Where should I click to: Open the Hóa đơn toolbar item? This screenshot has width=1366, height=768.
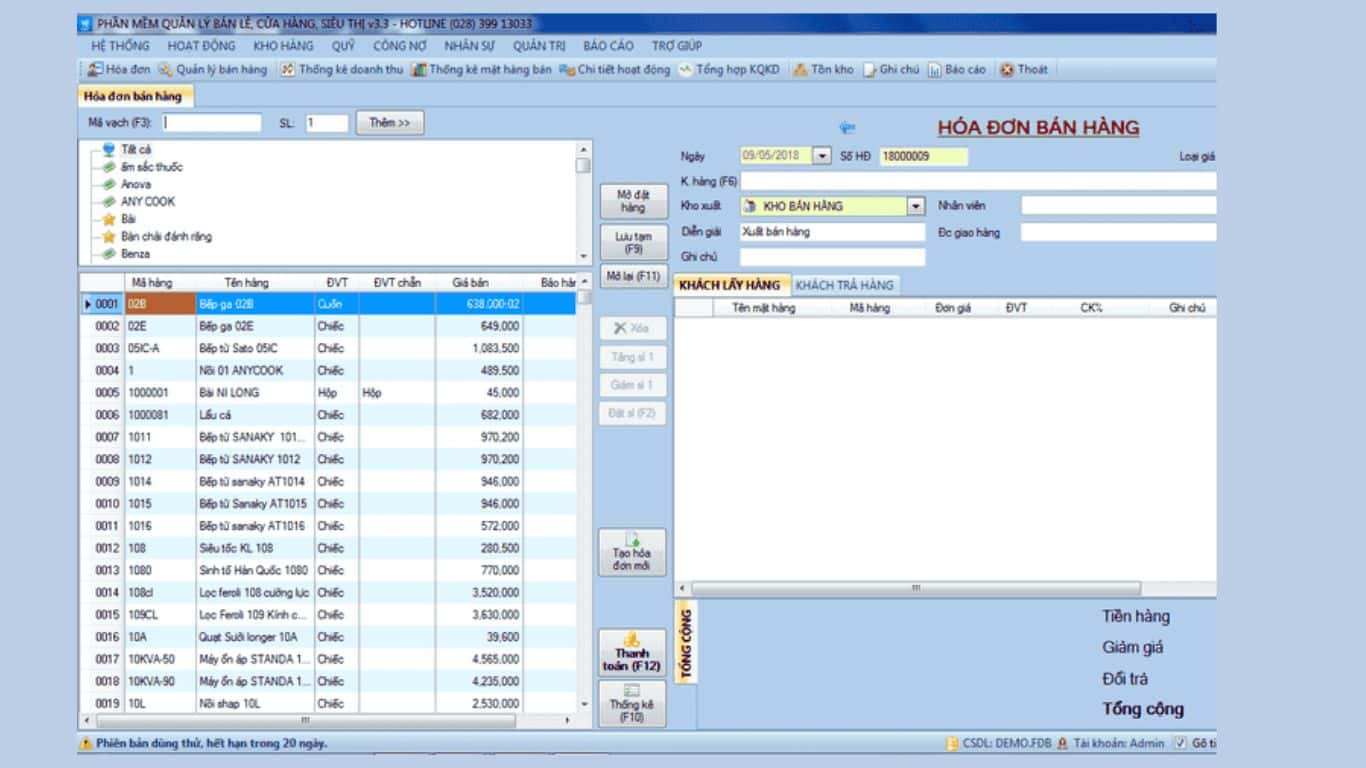tap(118, 70)
